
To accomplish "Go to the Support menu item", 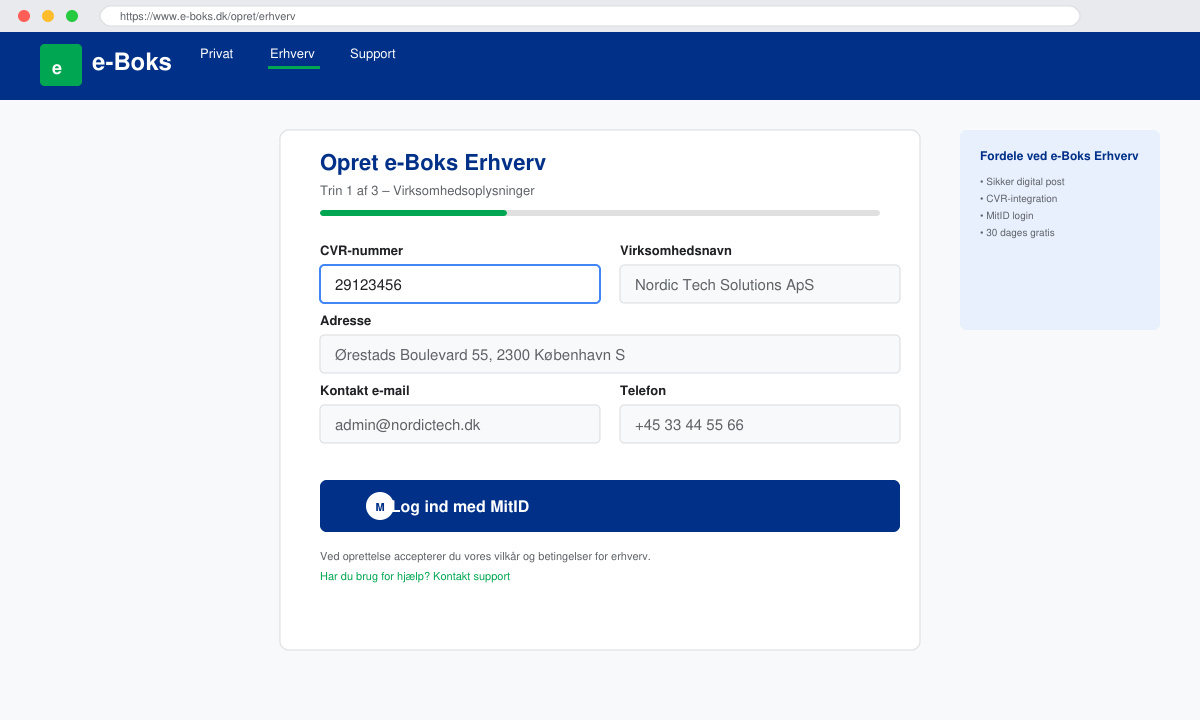I will pos(373,54).
